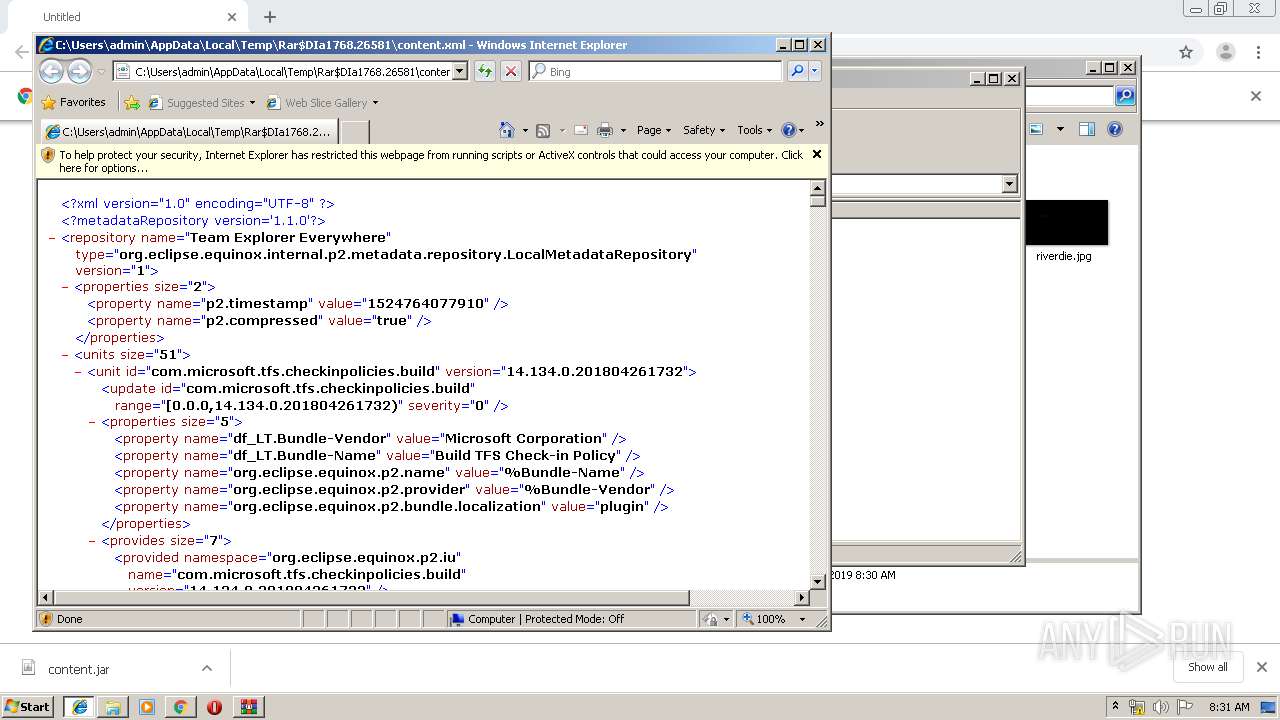Image resolution: width=1280 pixels, height=720 pixels.
Task: Open the Page menu
Action: (x=654, y=130)
